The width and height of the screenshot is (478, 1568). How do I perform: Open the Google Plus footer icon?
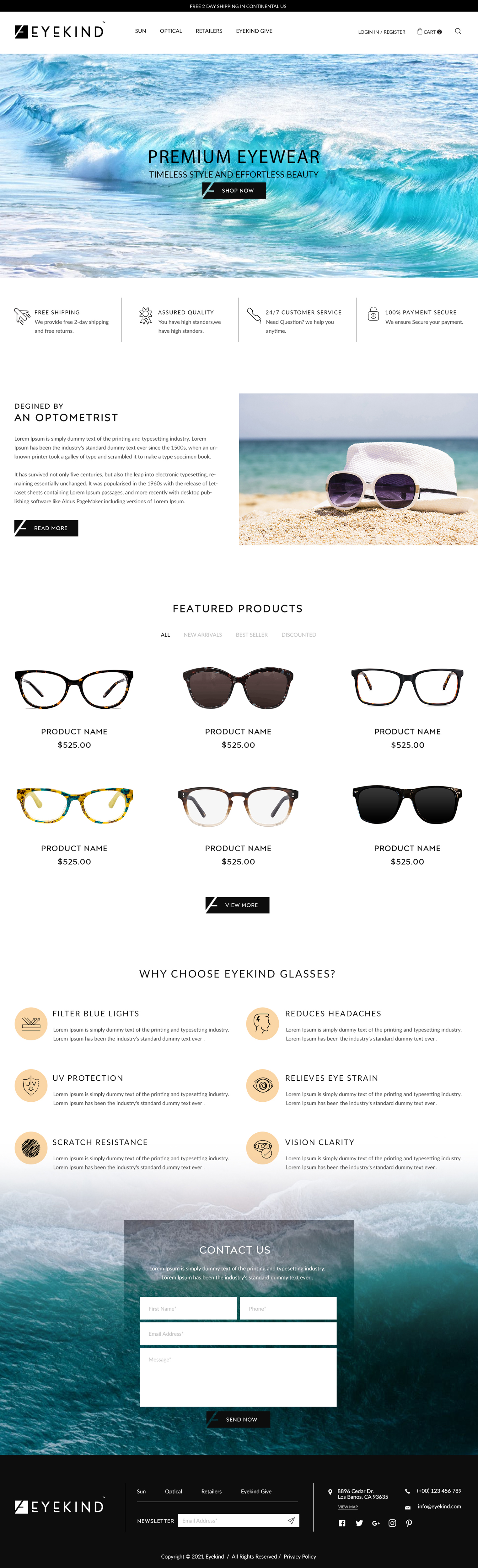point(376,1523)
